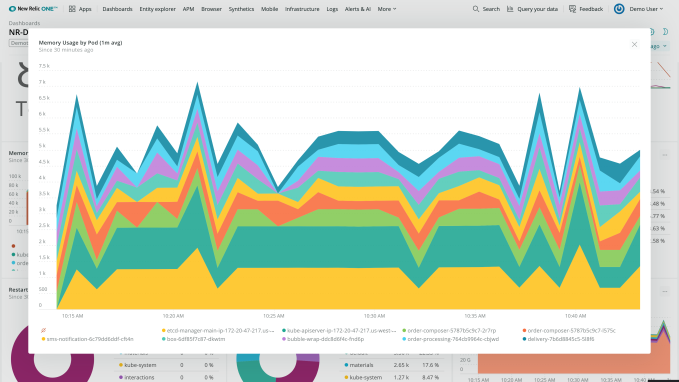The width and height of the screenshot is (679, 382).
Task: Expand the More menu
Action: 387,9
